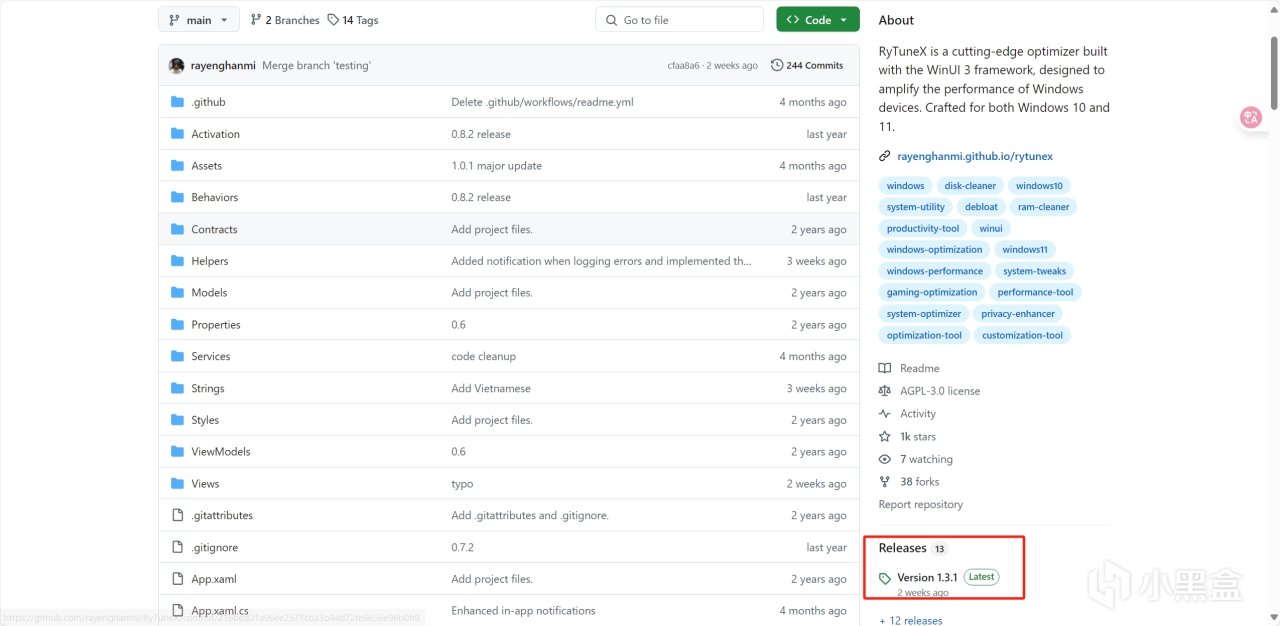Click the Models folder icon
Viewport: 1280px width, 626px height.
pyautogui.click(x=177, y=292)
